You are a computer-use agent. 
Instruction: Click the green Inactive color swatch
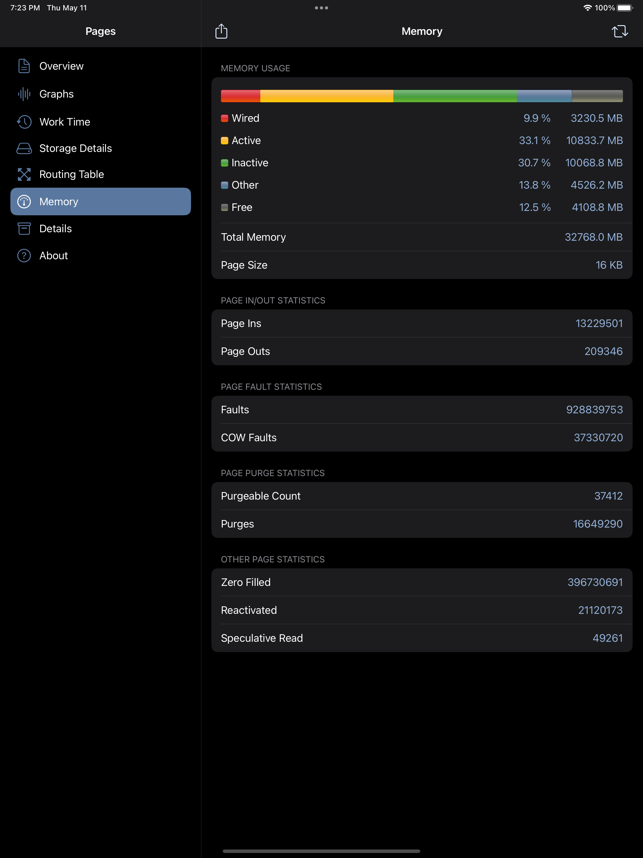(x=224, y=163)
